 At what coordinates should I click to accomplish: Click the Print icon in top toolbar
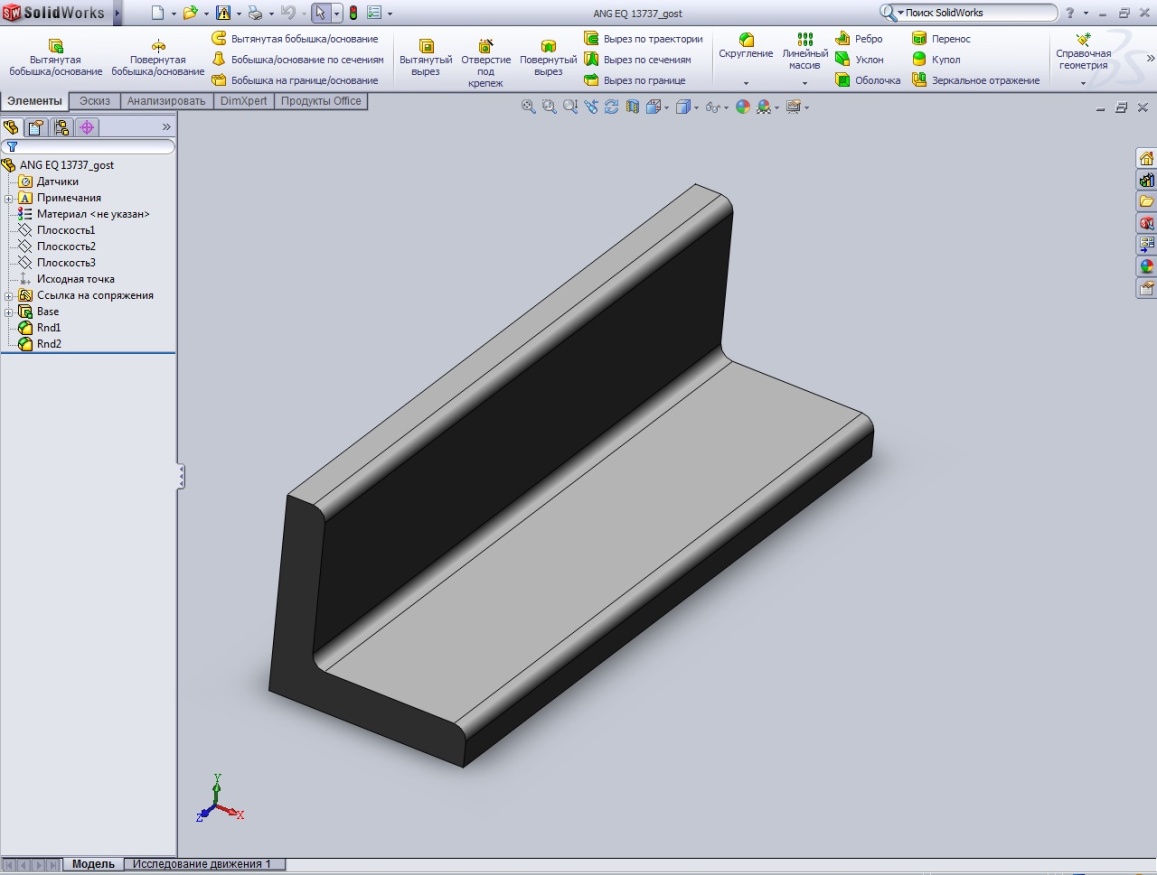[x=255, y=13]
